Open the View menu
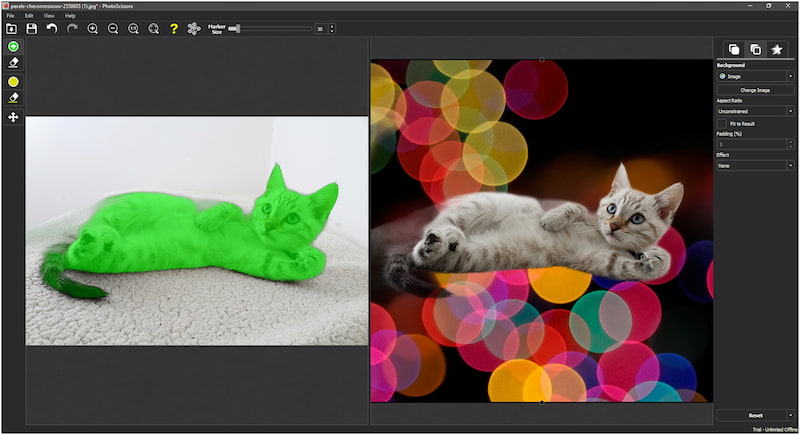The width and height of the screenshot is (800, 435). coord(49,16)
